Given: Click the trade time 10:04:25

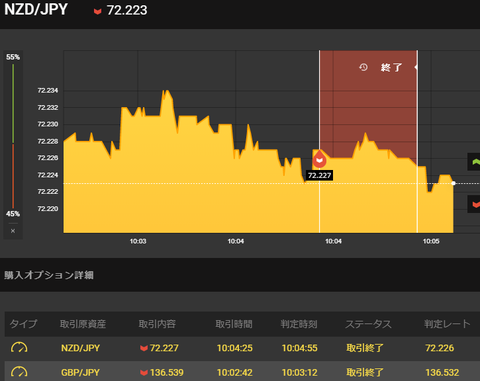Looking at the screenshot, I should (235, 348).
